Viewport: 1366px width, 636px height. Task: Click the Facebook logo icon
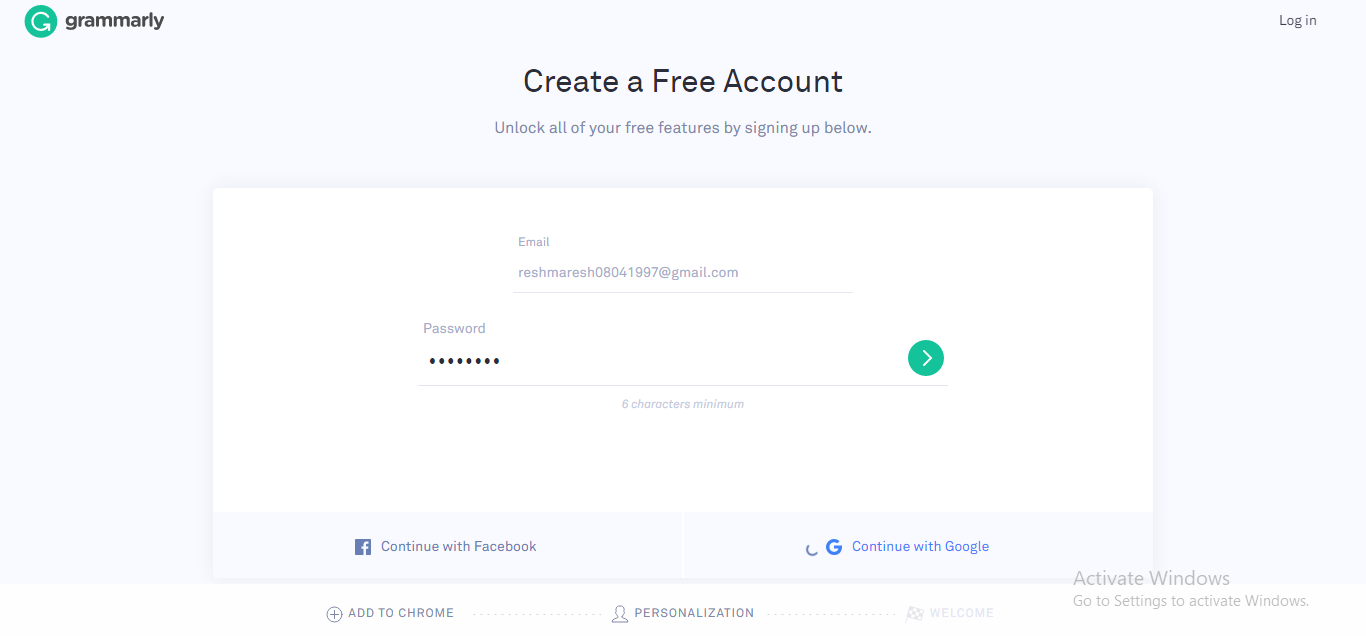pyautogui.click(x=363, y=547)
